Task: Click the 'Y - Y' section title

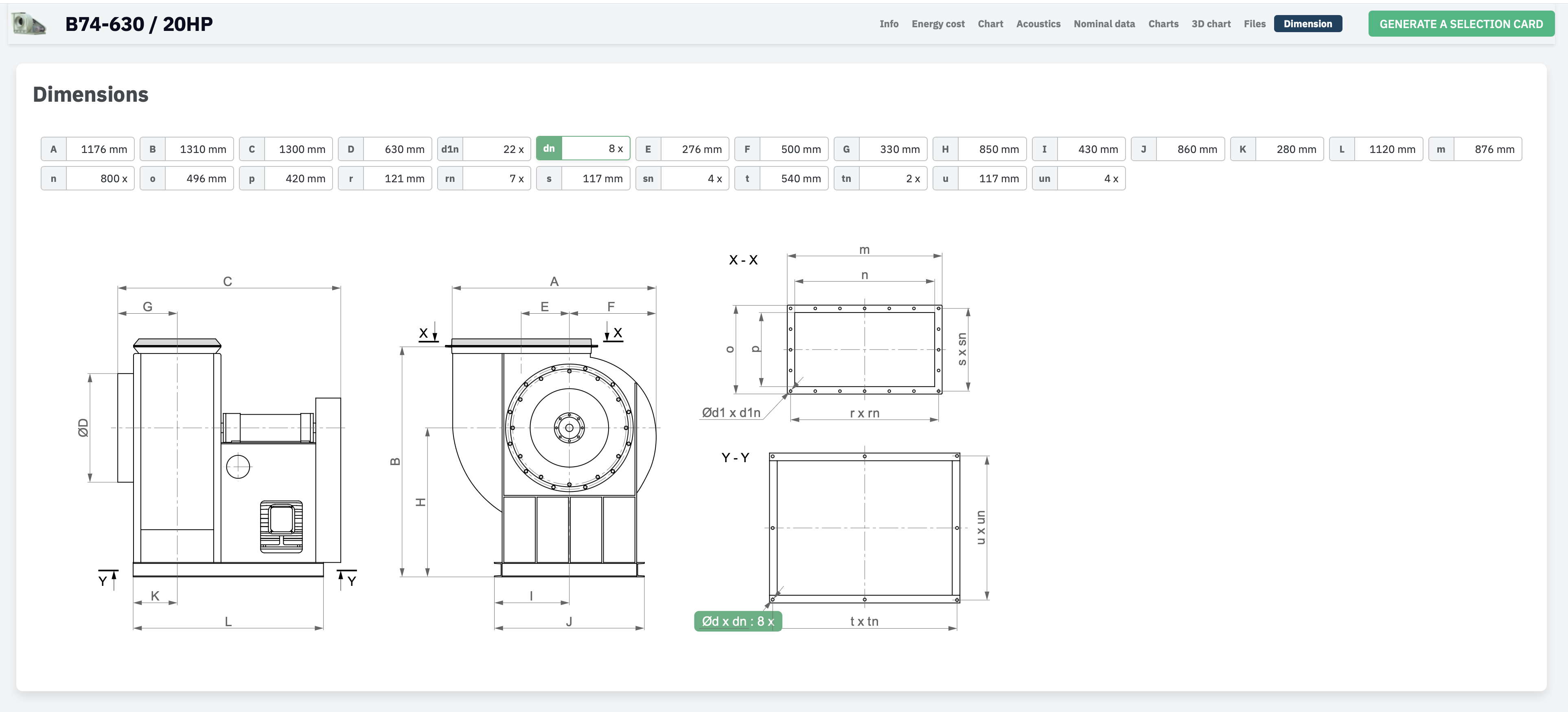Action: tap(735, 457)
